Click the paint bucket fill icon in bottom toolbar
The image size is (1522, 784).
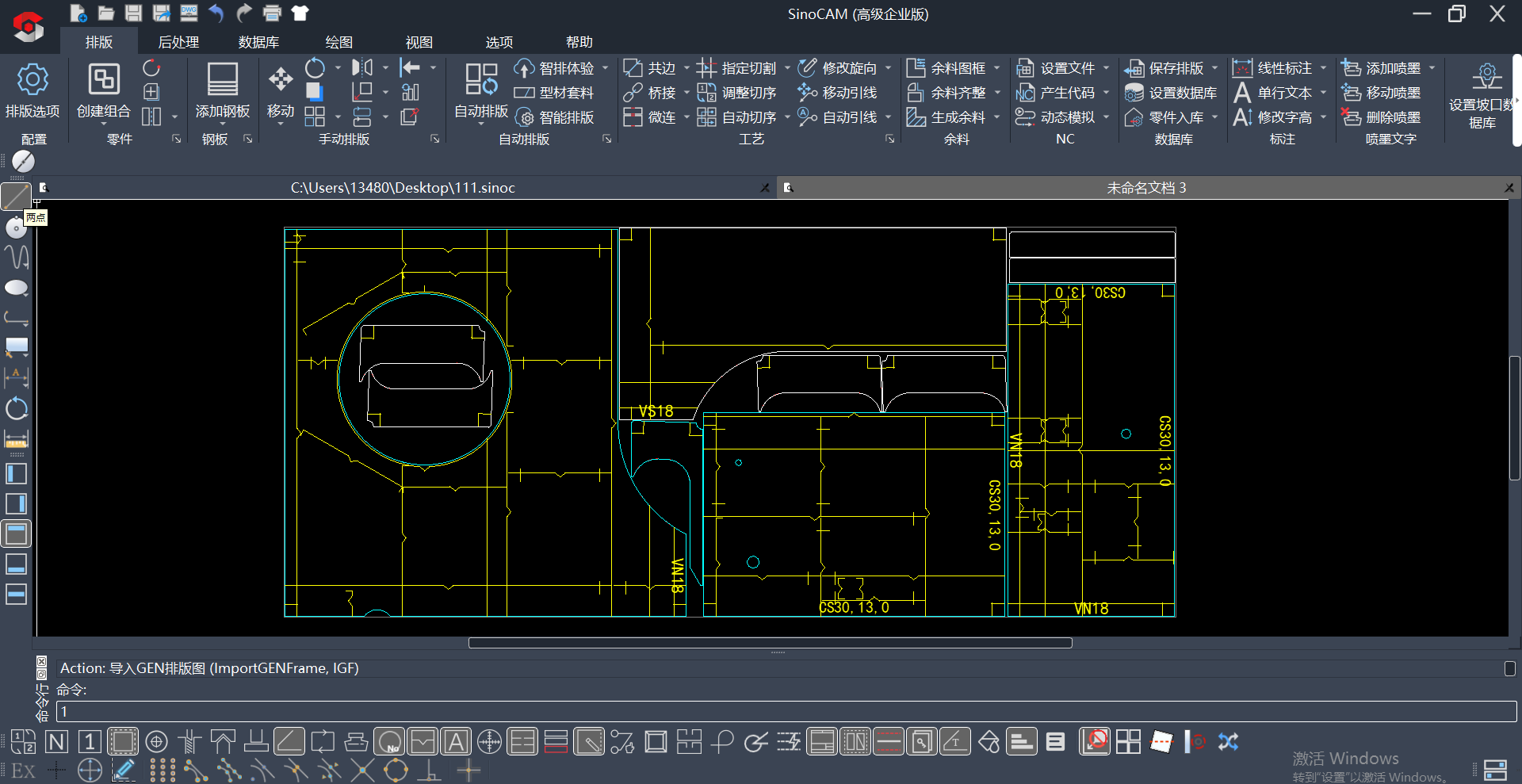point(989,742)
